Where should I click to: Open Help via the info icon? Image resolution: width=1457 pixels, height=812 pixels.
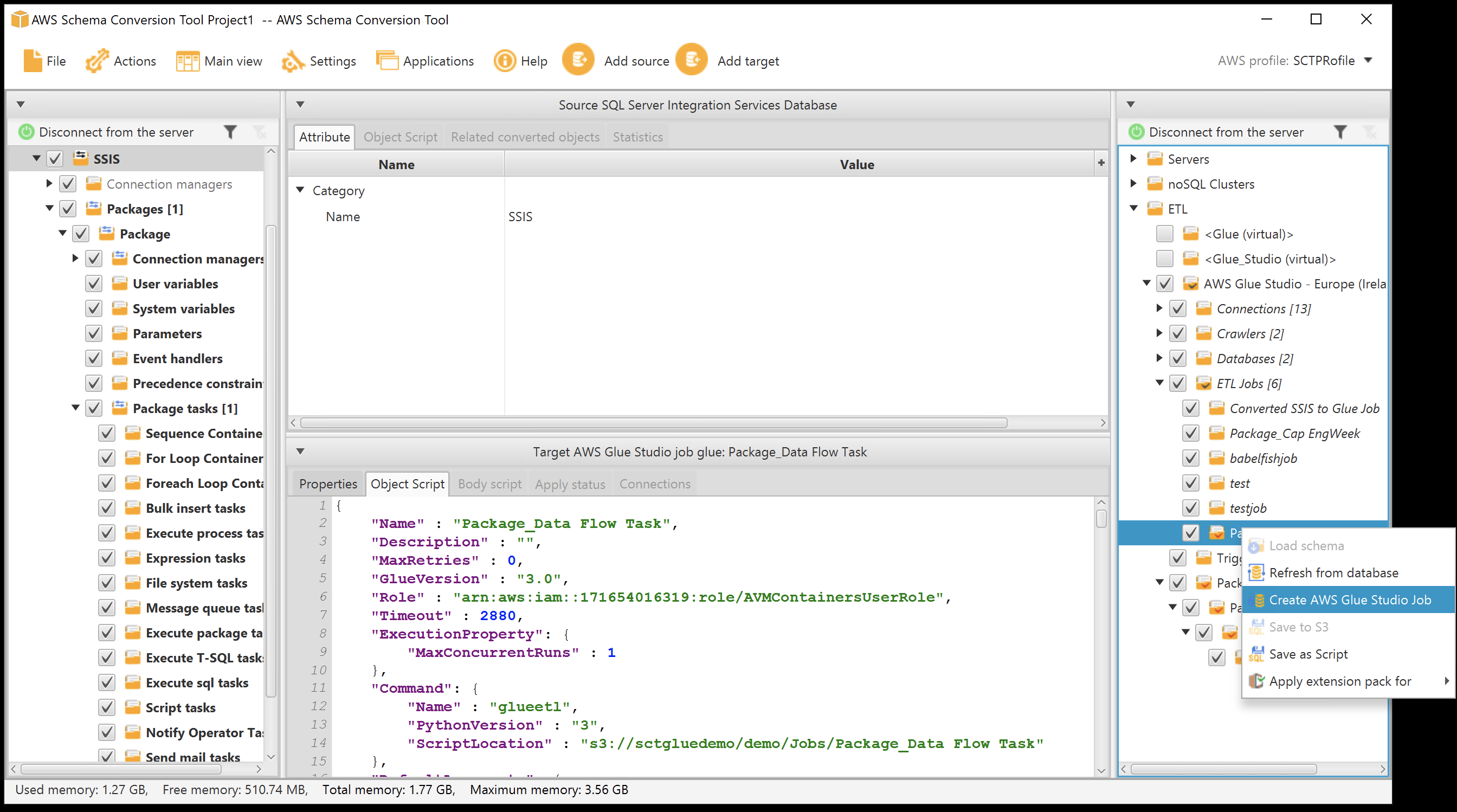pos(505,61)
